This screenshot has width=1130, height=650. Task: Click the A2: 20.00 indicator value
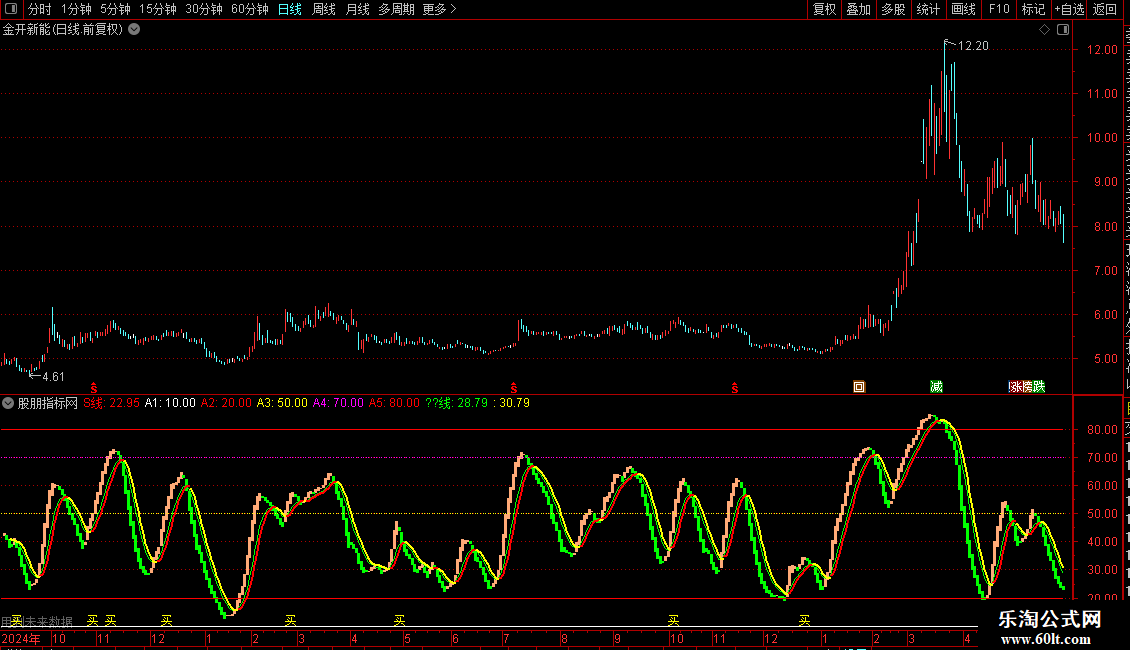coord(226,403)
